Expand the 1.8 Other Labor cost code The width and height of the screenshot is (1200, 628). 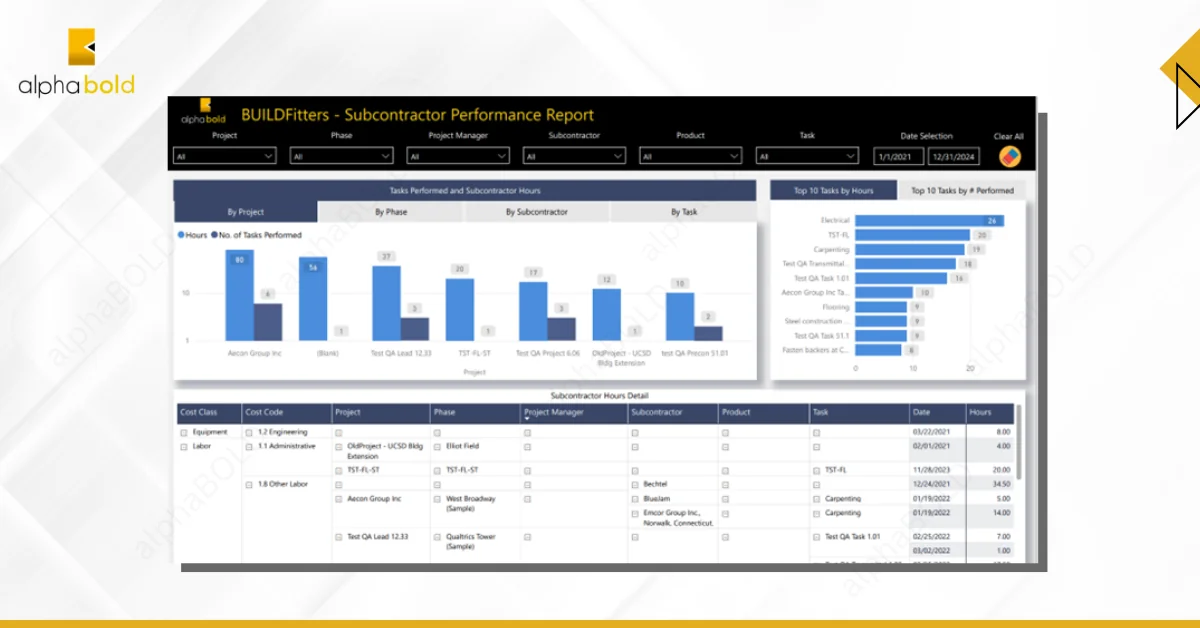[250, 484]
